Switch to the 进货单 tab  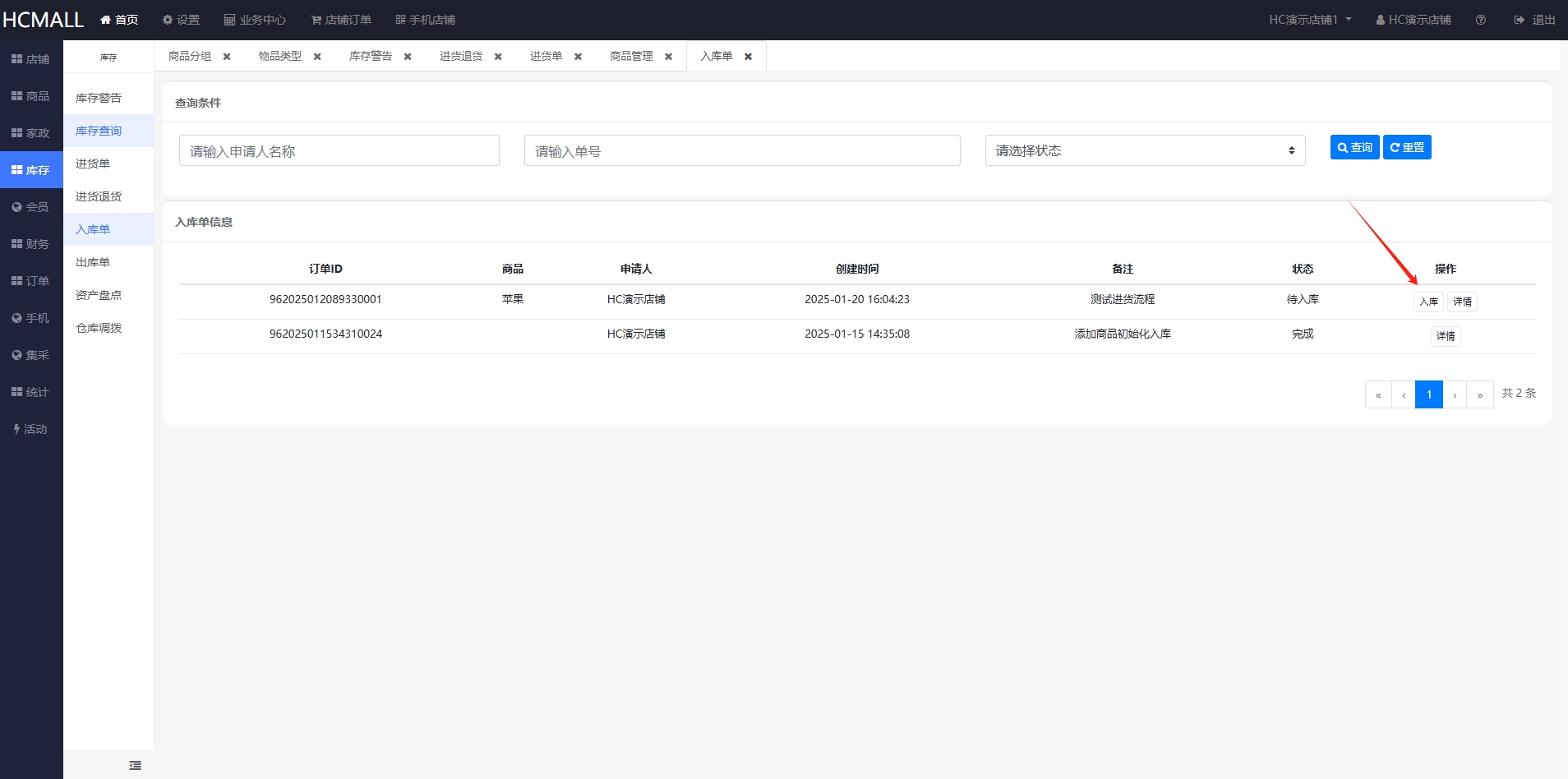(x=546, y=56)
